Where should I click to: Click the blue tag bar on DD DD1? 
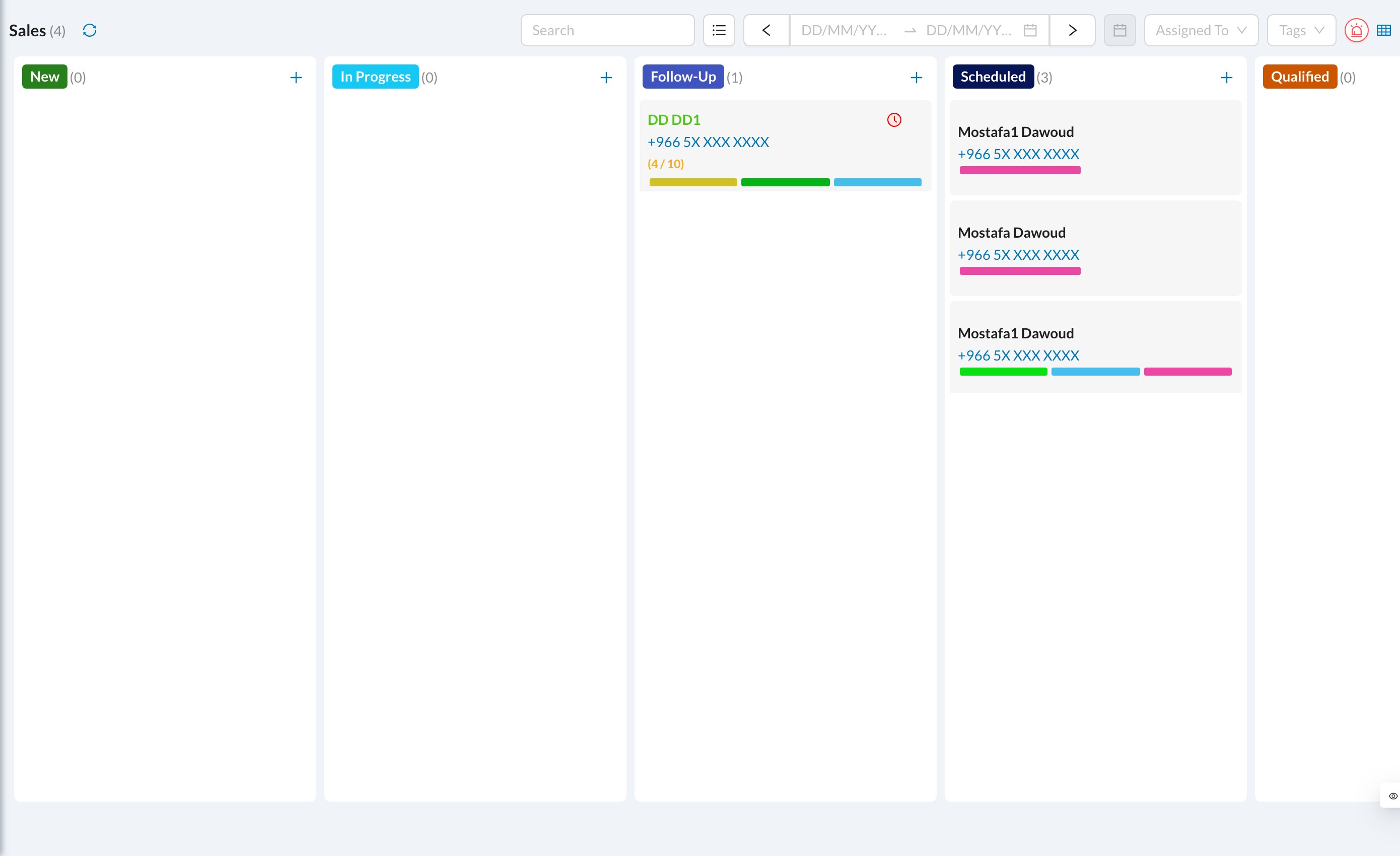tap(877, 182)
